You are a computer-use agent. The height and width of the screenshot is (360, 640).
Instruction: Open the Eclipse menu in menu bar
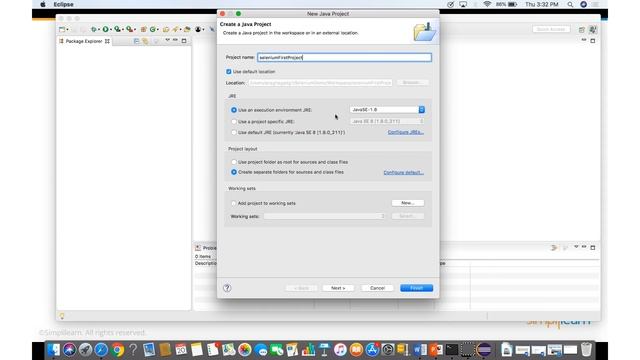pyautogui.click(x=64, y=4)
